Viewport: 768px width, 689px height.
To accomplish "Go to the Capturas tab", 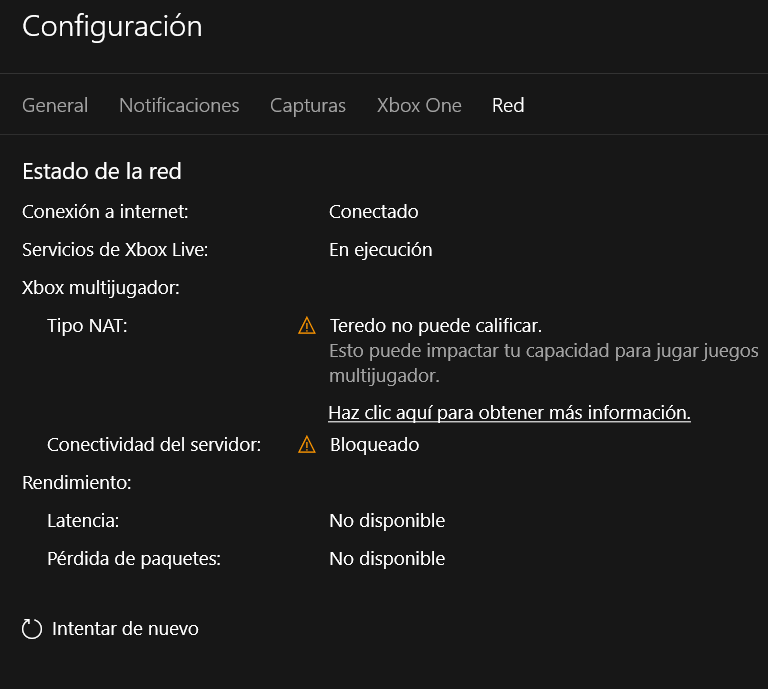I will (308, 105).
